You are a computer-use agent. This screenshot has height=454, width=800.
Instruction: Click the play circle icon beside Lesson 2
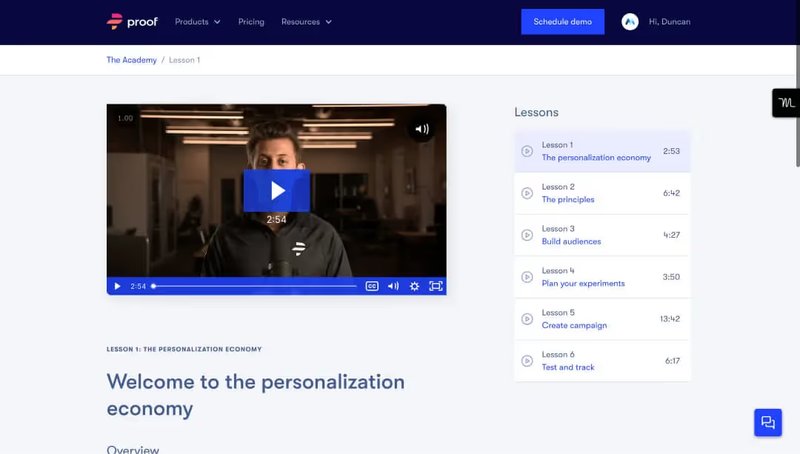coord(527,193)
